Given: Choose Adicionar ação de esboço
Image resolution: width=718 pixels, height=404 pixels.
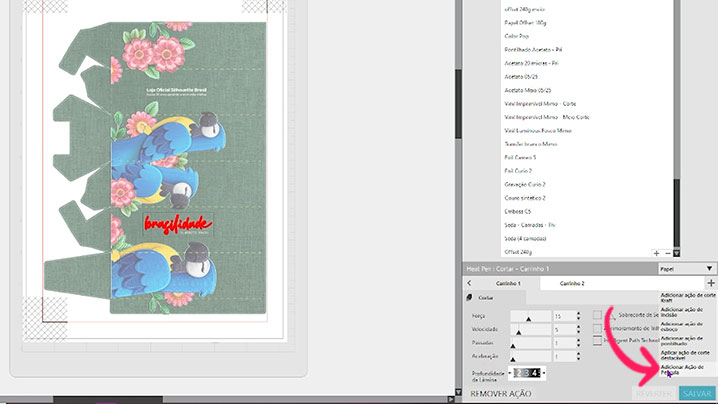Looking at the screenshot, I should pos(688,327).
